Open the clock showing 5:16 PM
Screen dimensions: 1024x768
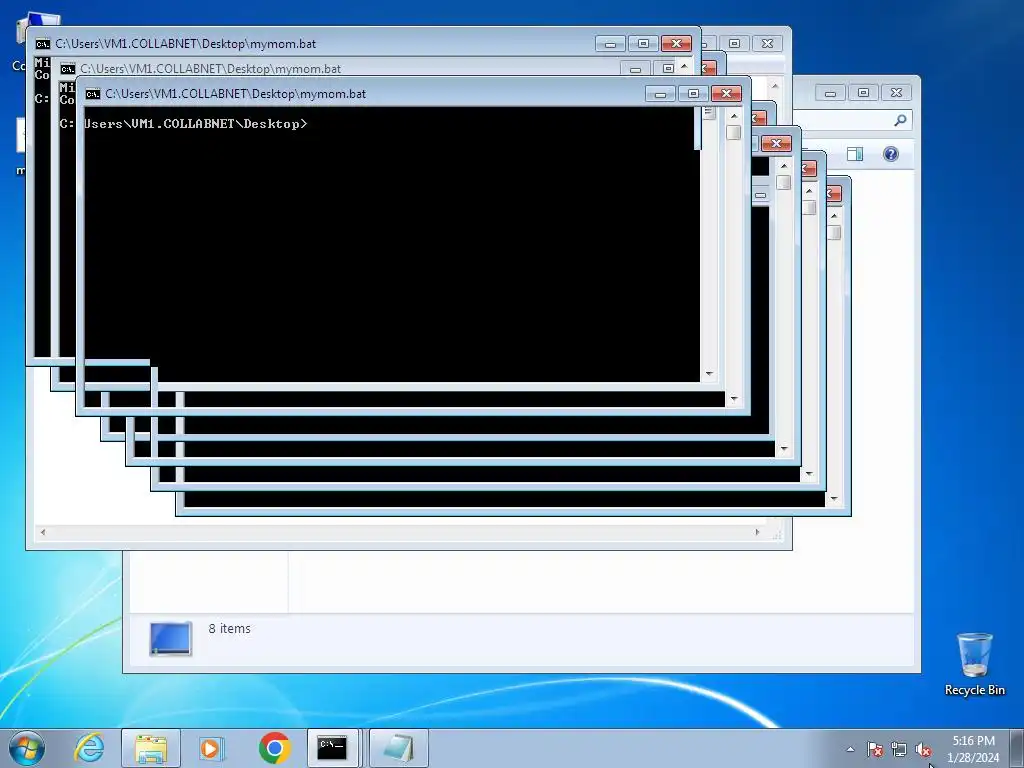973,748
